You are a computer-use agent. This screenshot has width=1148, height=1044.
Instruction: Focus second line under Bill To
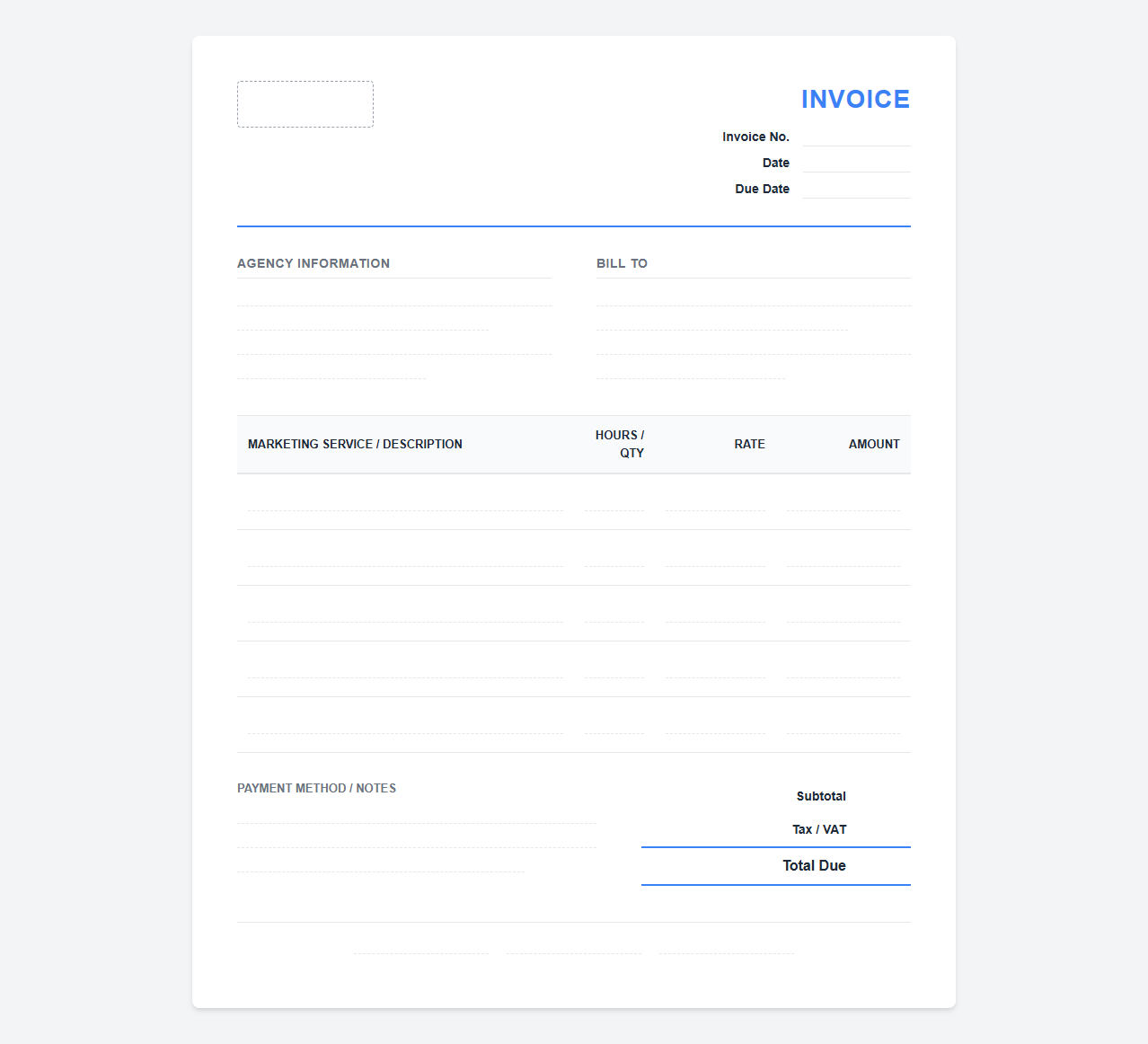click(x=722, y=320)
